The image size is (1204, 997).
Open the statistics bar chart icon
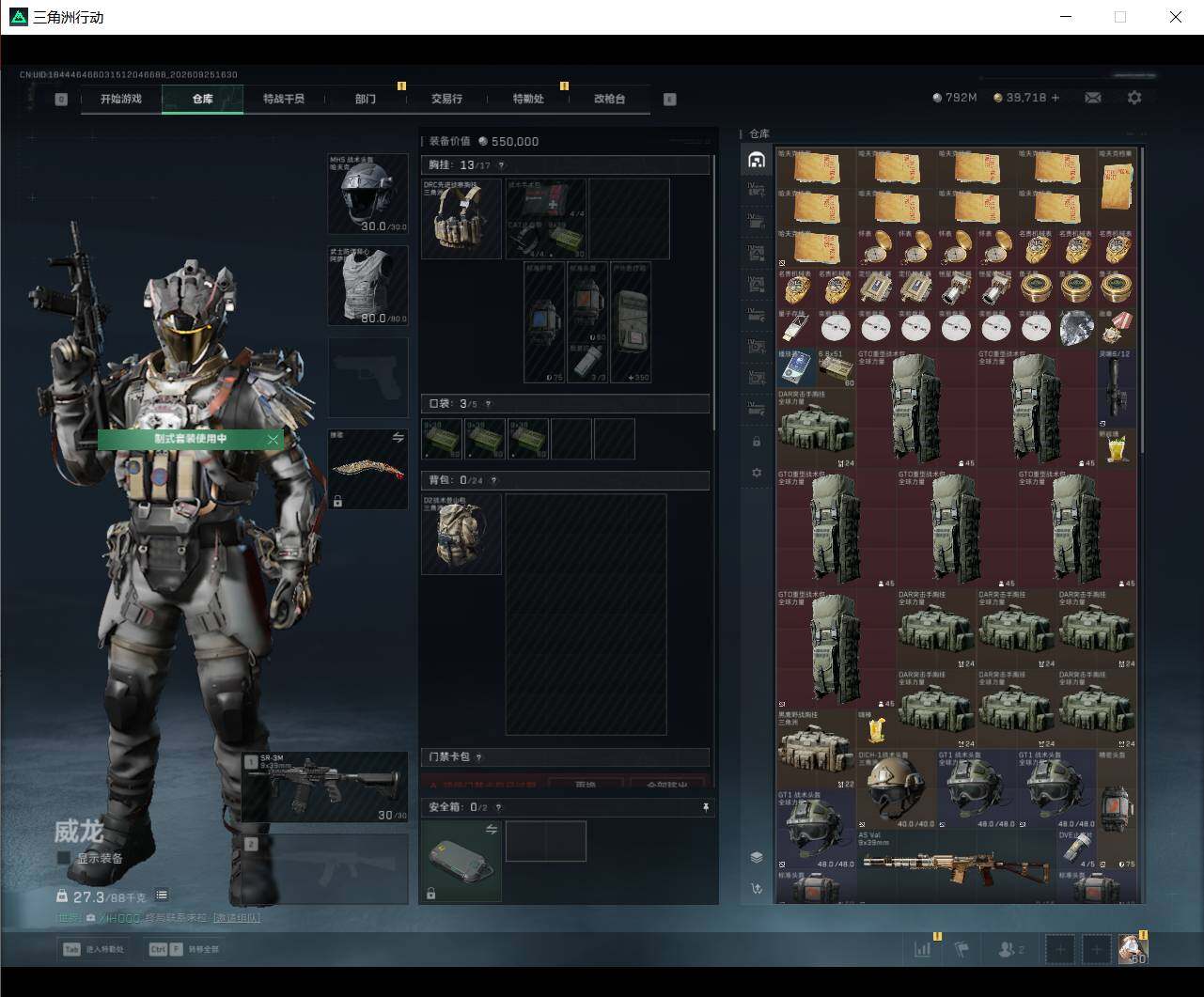923,949
